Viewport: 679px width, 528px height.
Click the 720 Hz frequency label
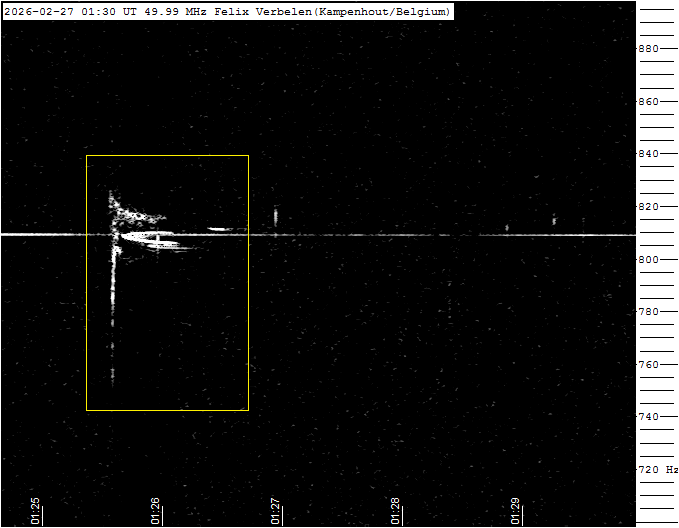click(x=657, y=470)
